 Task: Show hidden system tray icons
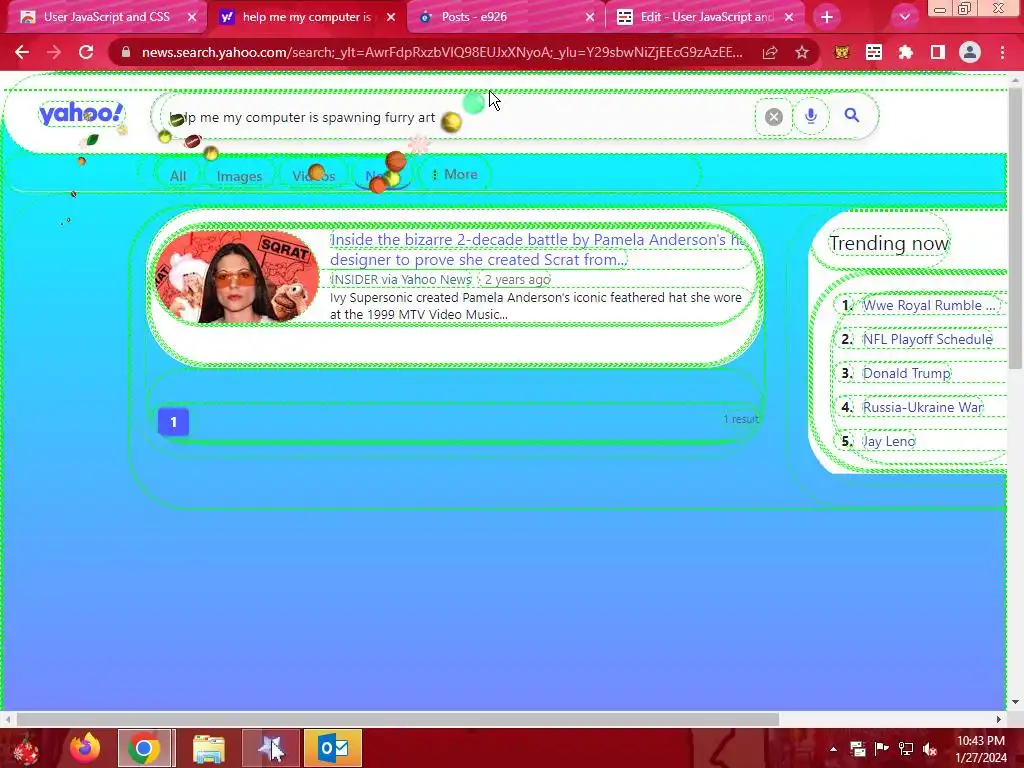pyautogui.click(x=833, y=749)
